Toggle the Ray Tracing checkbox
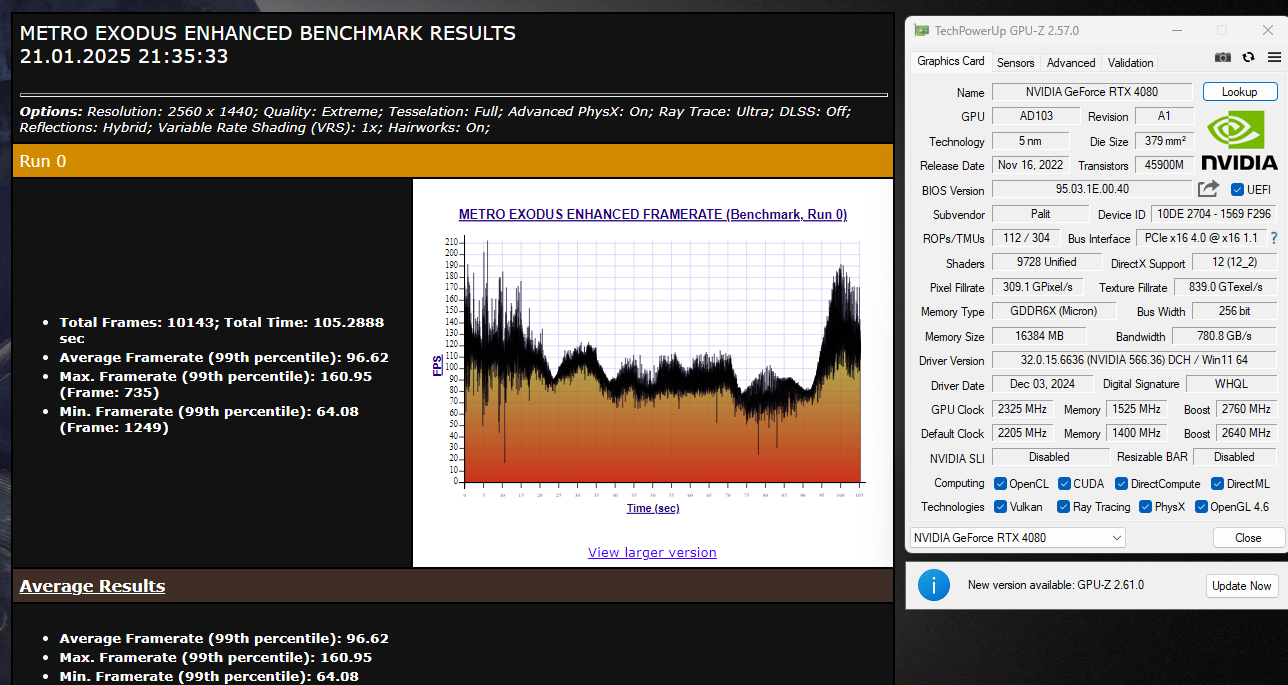 coord(1064,507)
